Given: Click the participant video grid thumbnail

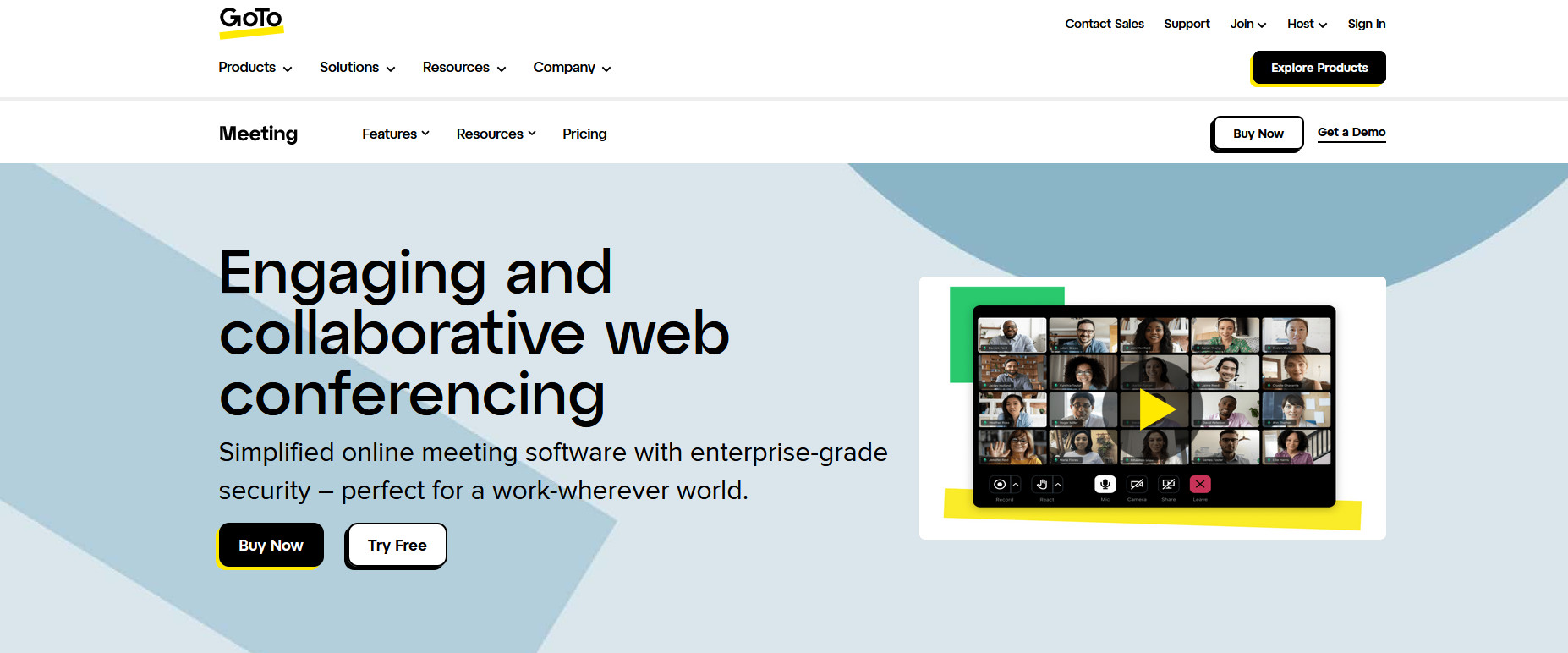Looking at the screenshot, I should pyautogui.click(x=1154, y=391).
